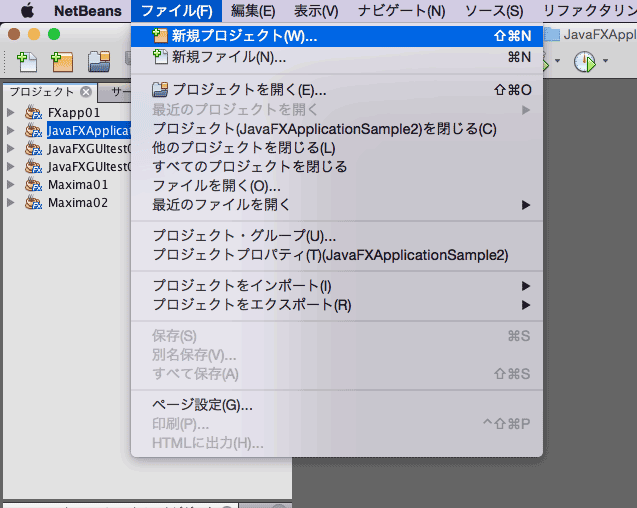Click the Maxima01 project icon
The image size is (637, 508).
33,185
